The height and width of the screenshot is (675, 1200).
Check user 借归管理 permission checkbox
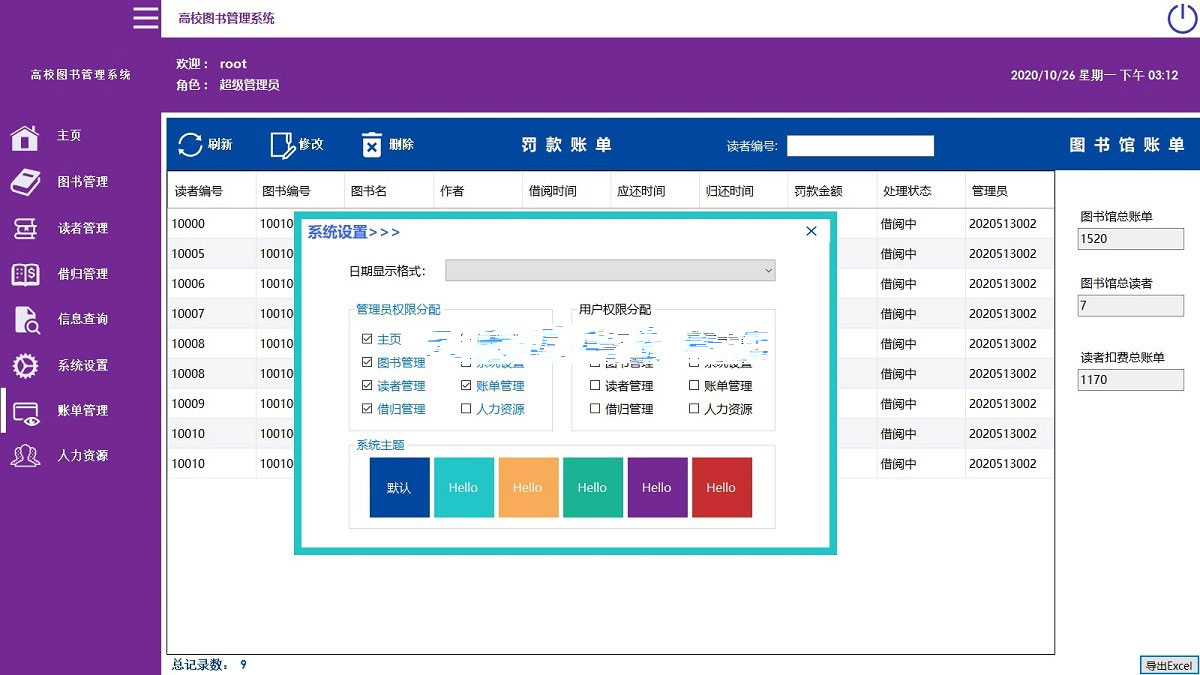point(595,409)
